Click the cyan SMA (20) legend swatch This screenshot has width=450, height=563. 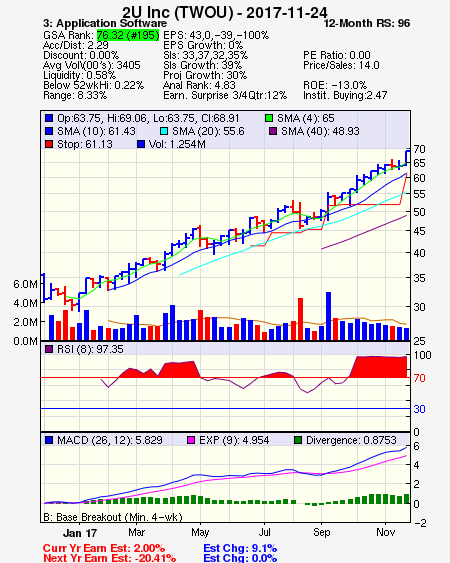164,131
